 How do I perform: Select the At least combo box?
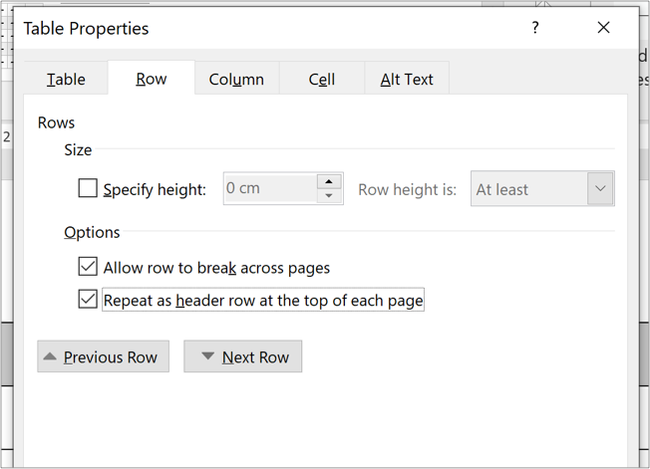(542, 189)
